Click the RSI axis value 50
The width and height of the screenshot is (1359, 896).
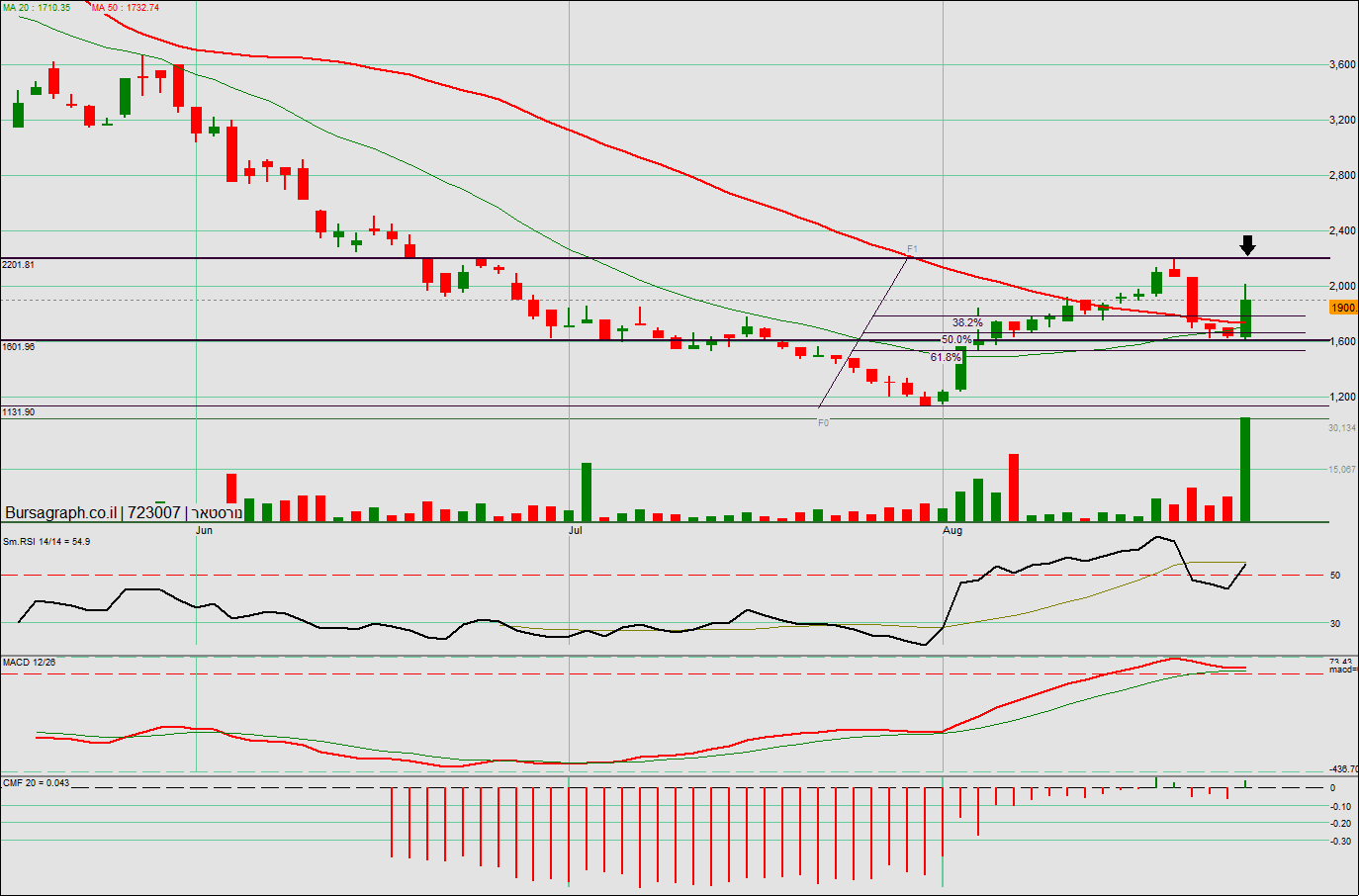click(1335, 576)
